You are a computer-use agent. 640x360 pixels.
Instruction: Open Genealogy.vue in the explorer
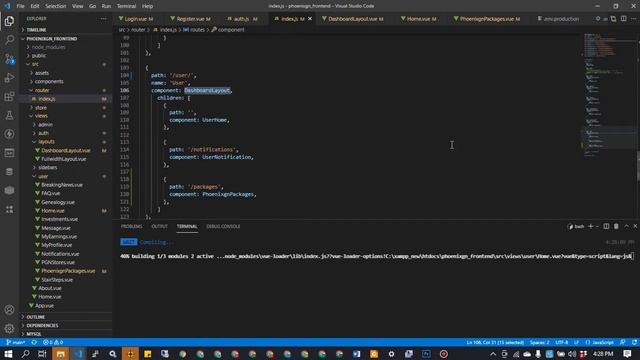point(58,202)
